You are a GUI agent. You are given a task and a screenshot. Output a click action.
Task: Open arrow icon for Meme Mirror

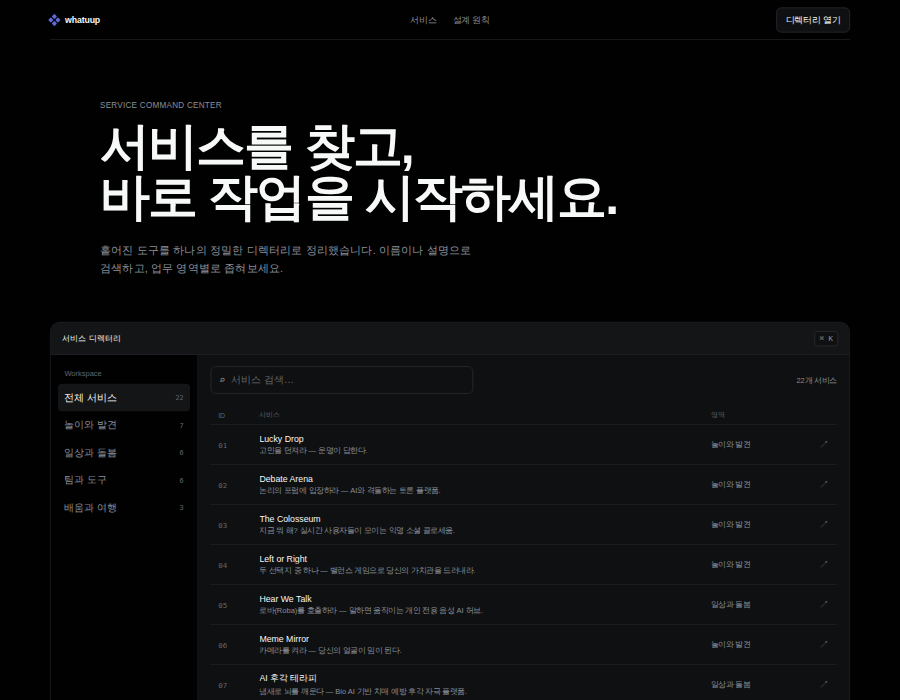(824, 644)
